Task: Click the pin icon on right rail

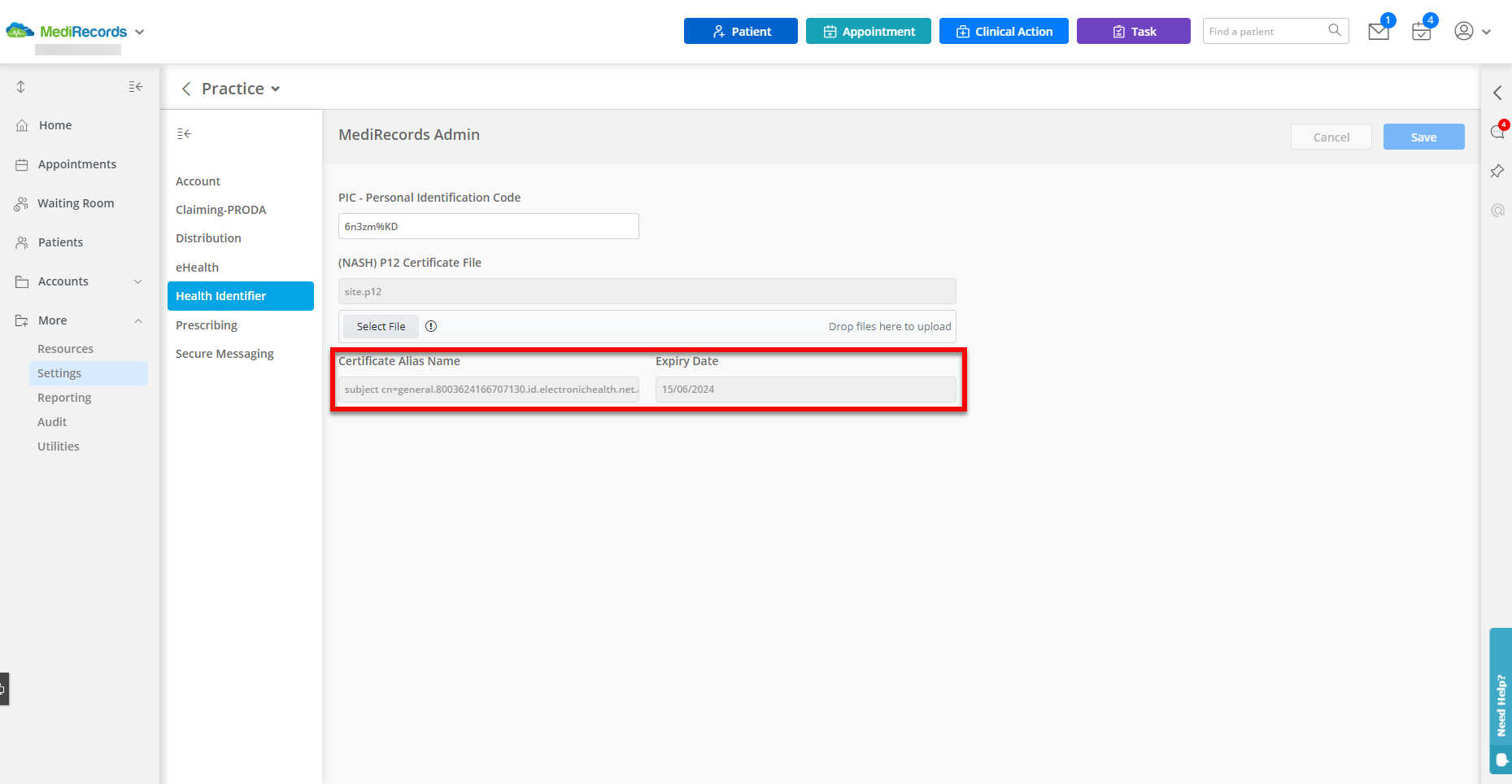Action: (1497, 171)
